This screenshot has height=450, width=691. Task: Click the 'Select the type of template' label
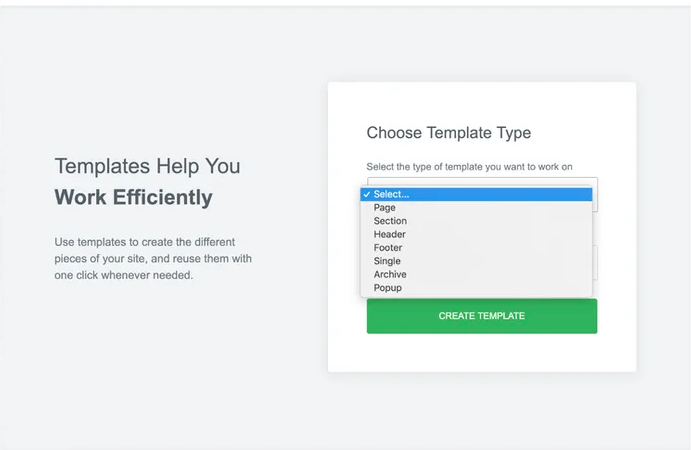point(469,166)
